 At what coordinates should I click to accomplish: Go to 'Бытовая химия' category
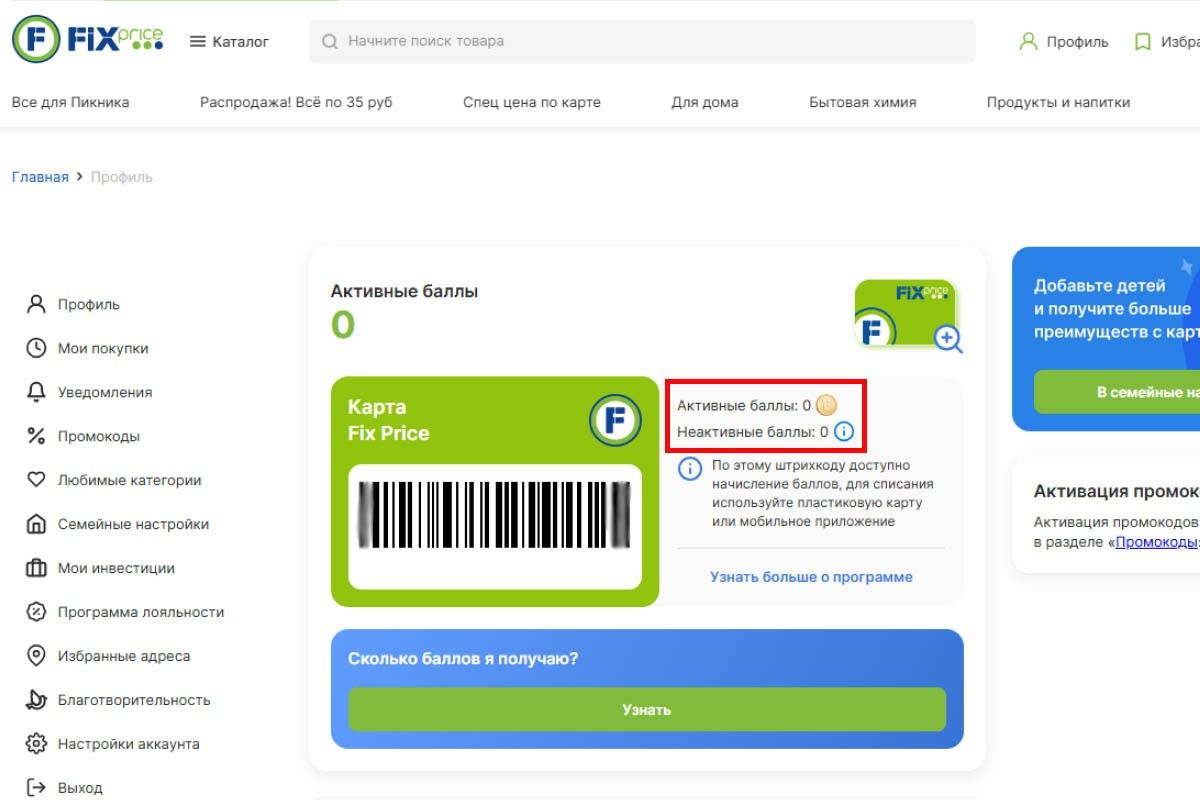pyautogui.click(x=862, y=102)
